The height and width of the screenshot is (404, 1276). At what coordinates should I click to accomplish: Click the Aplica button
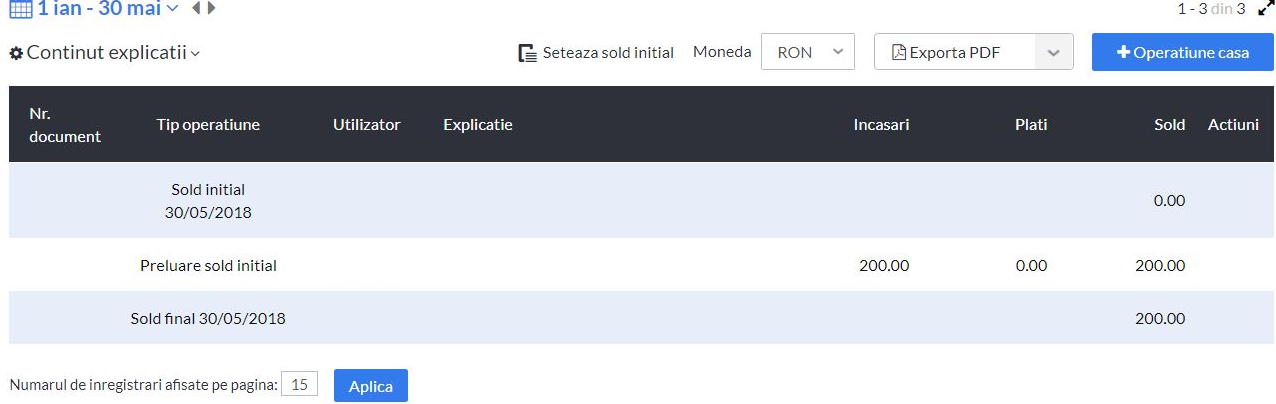click(370, 386)
